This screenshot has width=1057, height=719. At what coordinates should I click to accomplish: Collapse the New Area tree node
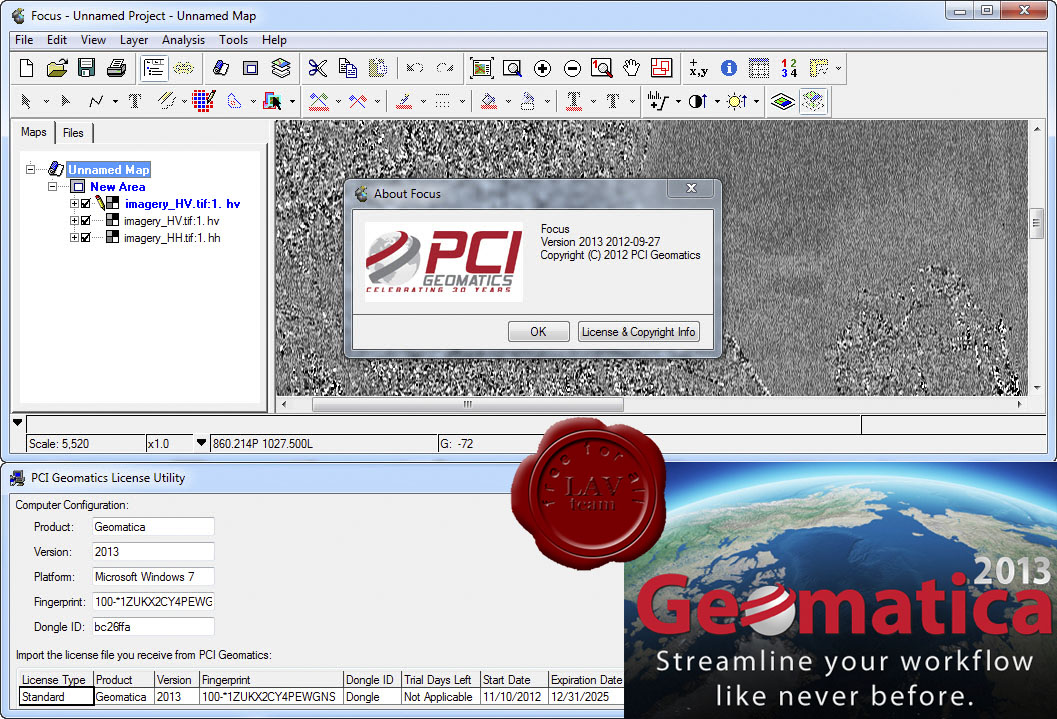coord(53,187)
